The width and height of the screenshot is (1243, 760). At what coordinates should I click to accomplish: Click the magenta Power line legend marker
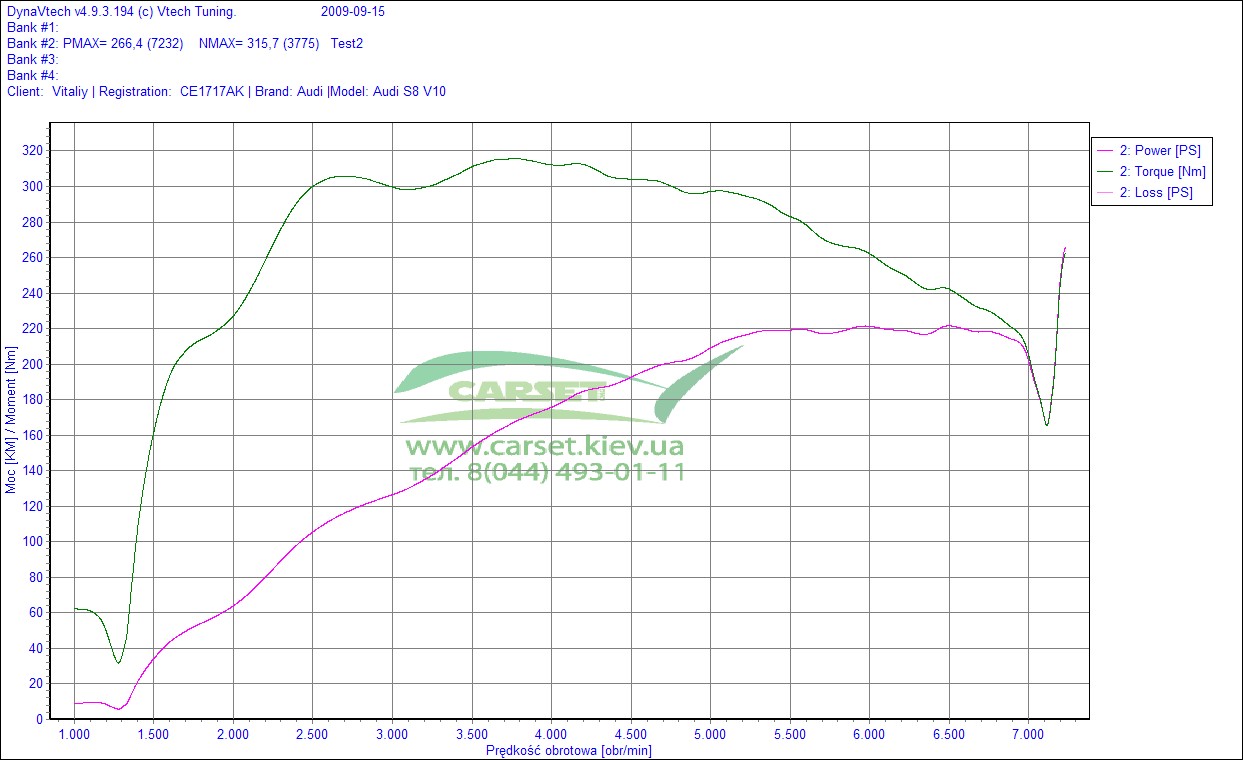pos(1105,151)
